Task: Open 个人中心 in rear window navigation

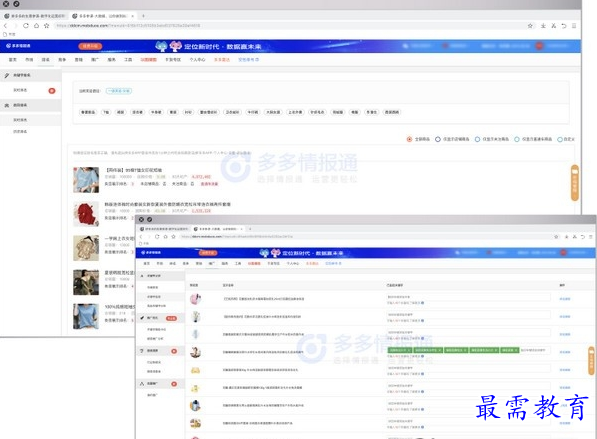Action: pos(197,60)
